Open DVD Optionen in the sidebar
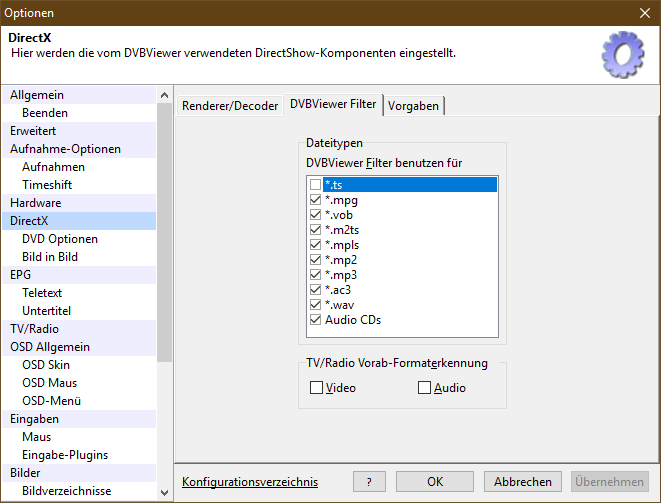661x503 pixels. coord(79,239)
